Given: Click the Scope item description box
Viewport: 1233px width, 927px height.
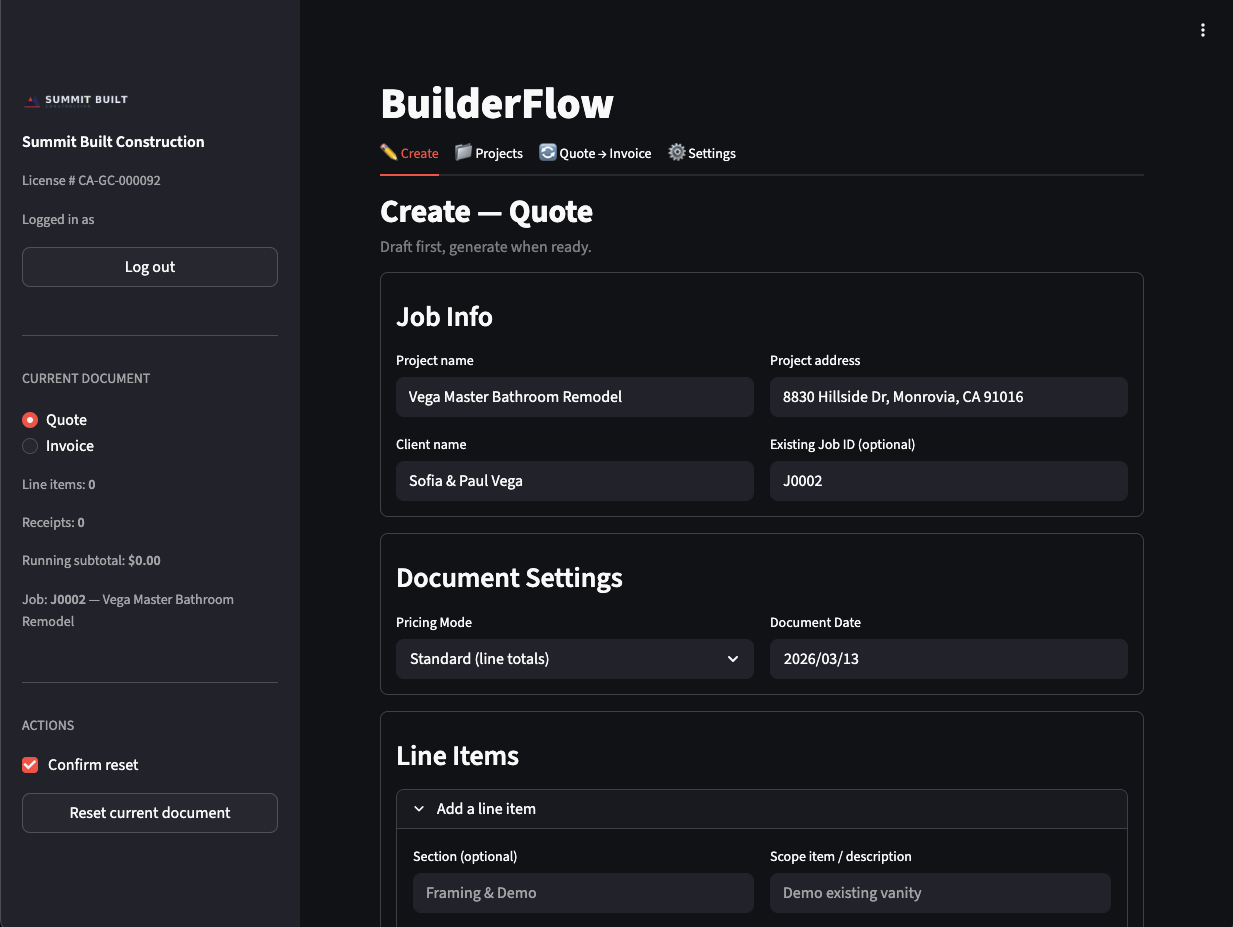Looking at the screenshot, I should (940, 892).
